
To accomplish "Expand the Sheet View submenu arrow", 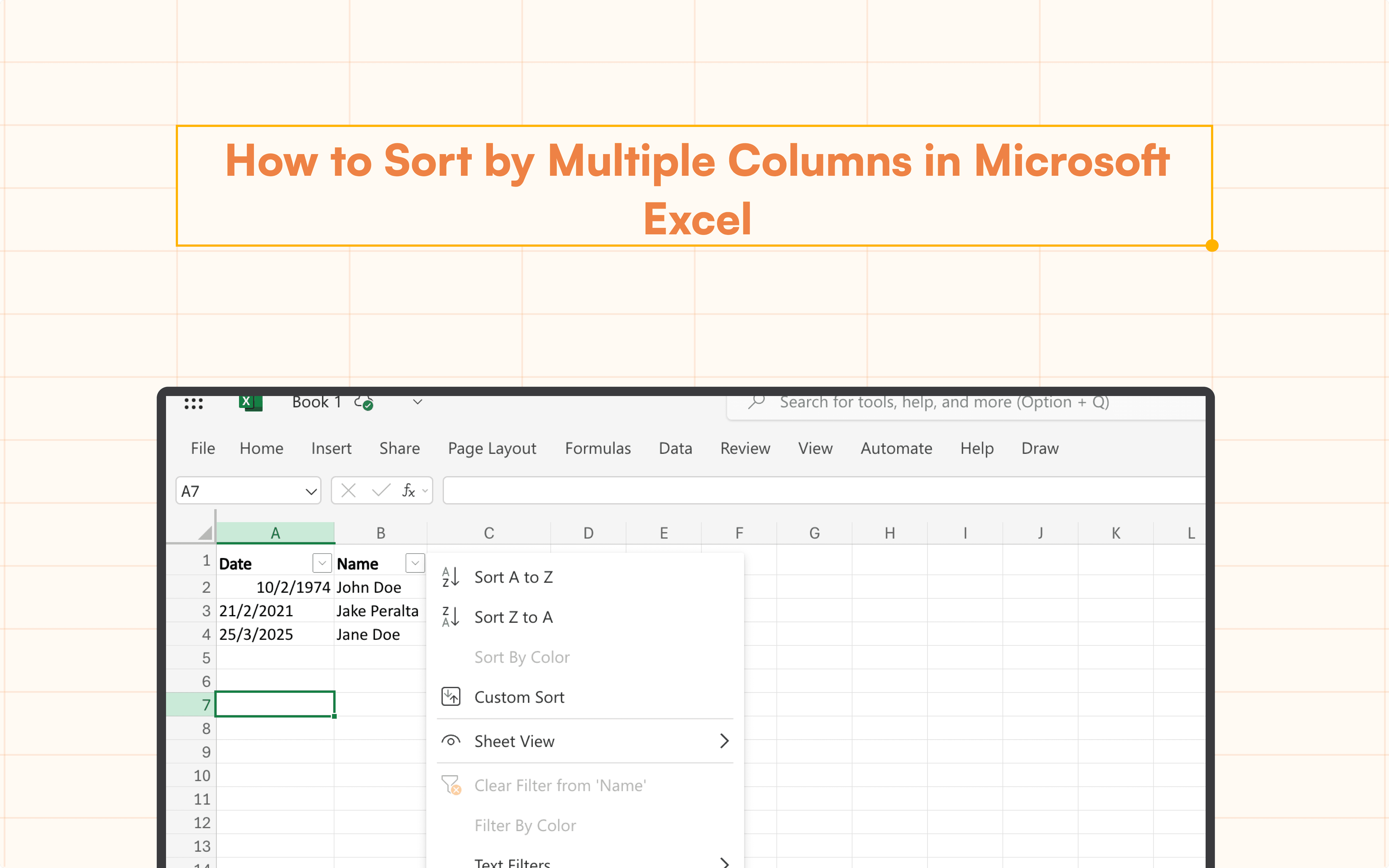I will tap(724, 741).
